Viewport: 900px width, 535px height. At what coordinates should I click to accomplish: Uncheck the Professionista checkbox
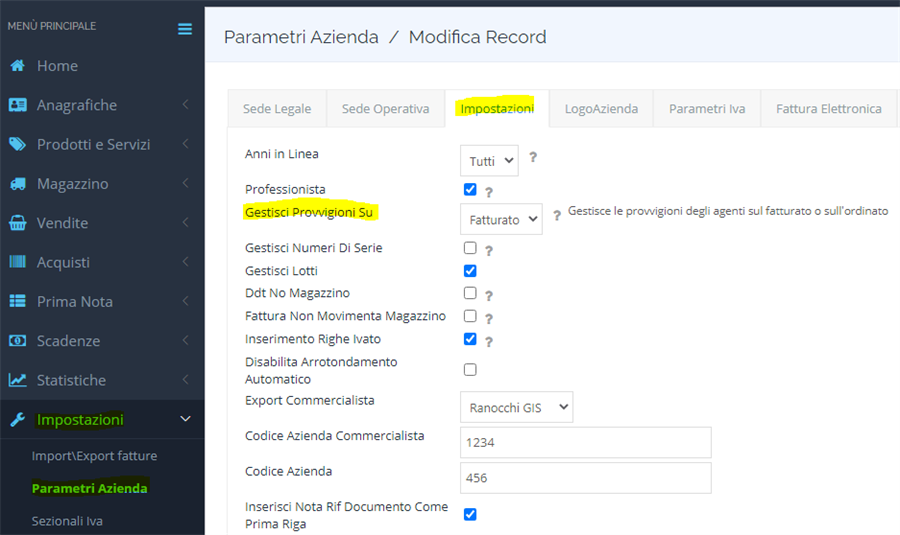470,189
